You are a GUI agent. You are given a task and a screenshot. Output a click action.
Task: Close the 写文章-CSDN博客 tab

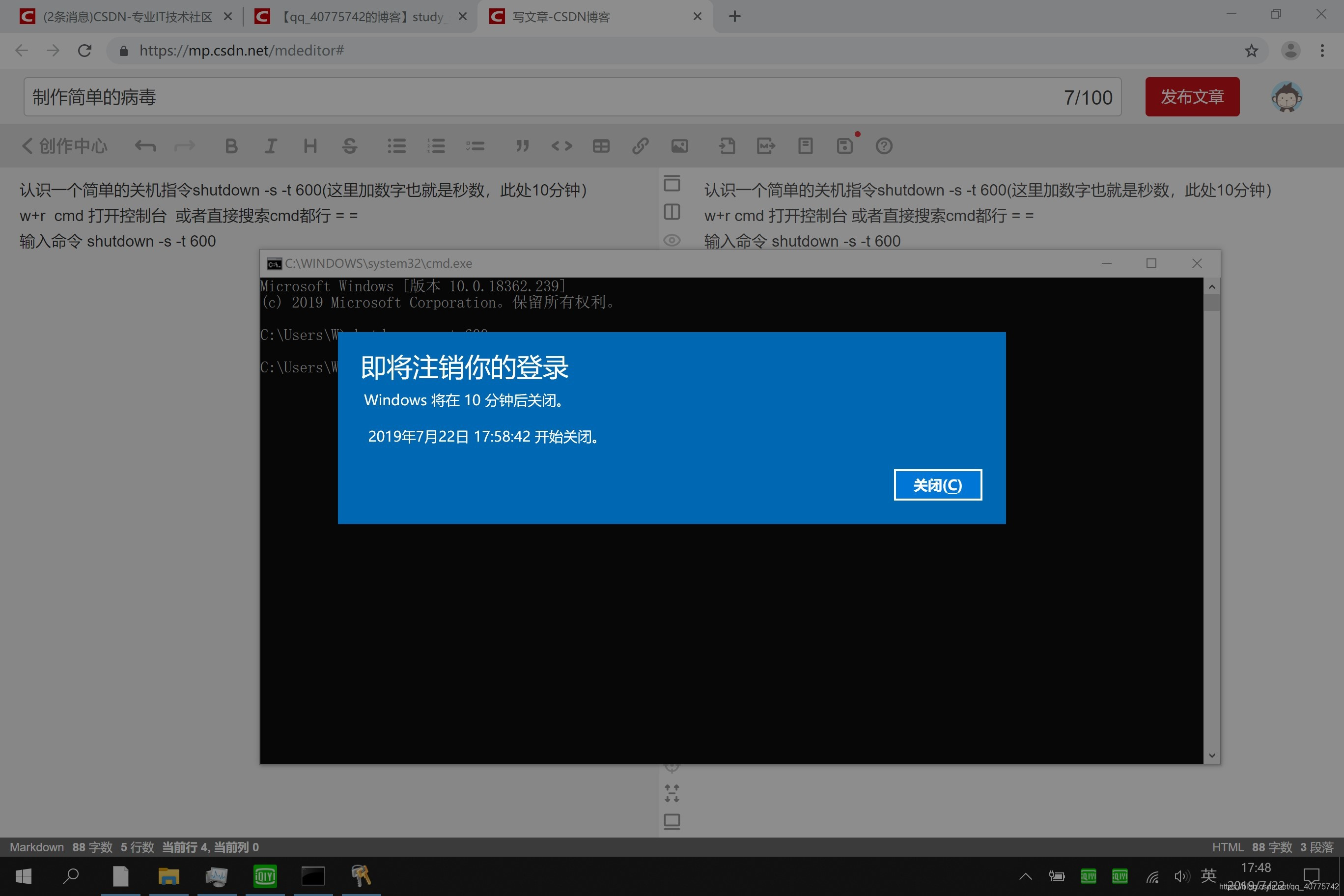697,17
